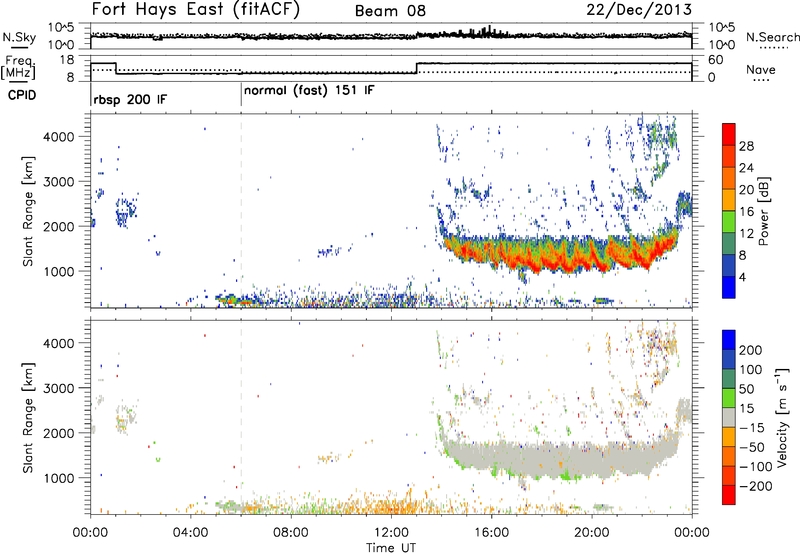Click the 'normal (fast) 151 IF' label
This screenshot has height=554, width=800.
309,91
